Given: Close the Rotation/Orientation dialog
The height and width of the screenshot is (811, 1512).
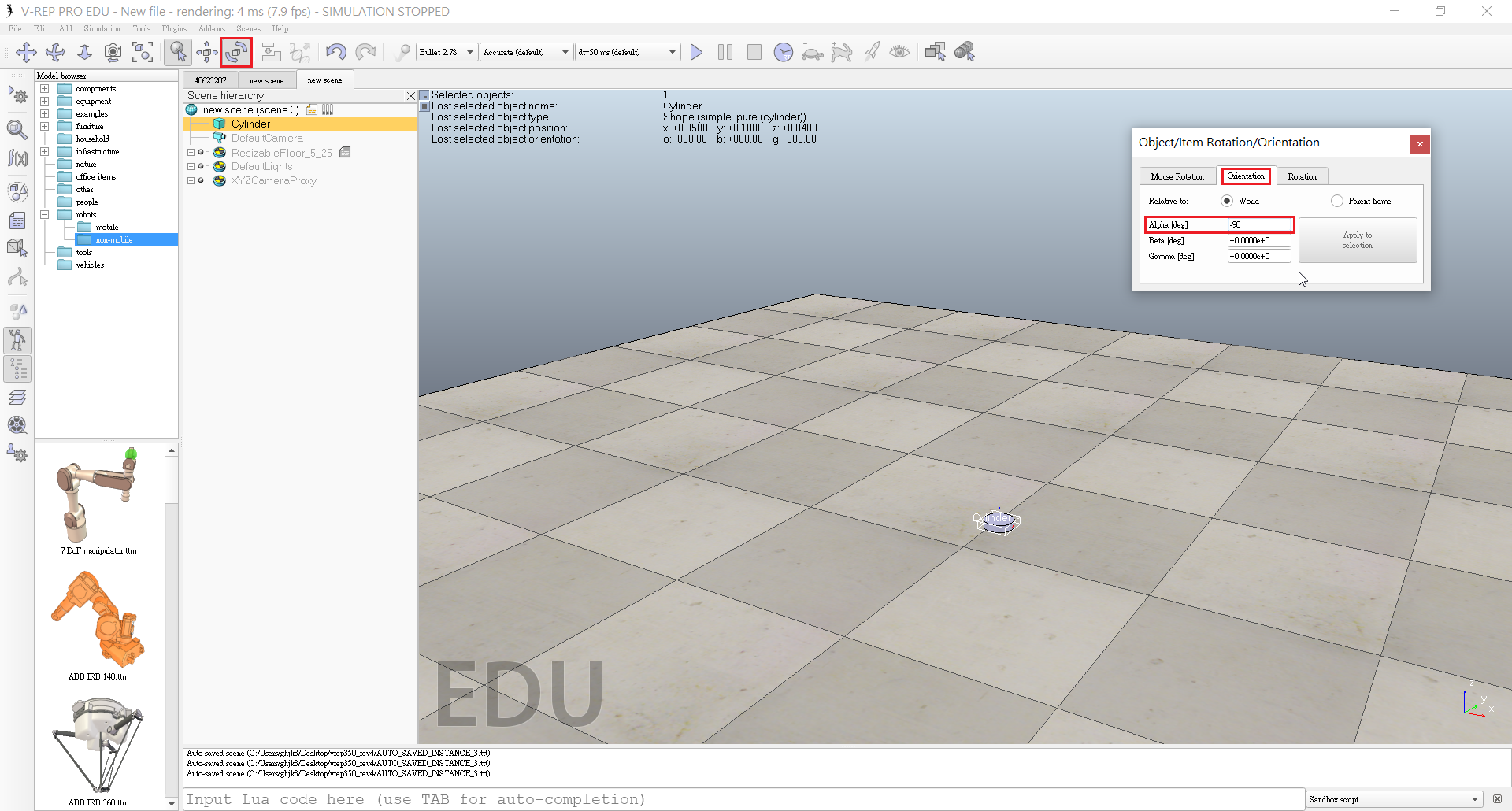Looking at the screenshot, I should point(1420,143).
